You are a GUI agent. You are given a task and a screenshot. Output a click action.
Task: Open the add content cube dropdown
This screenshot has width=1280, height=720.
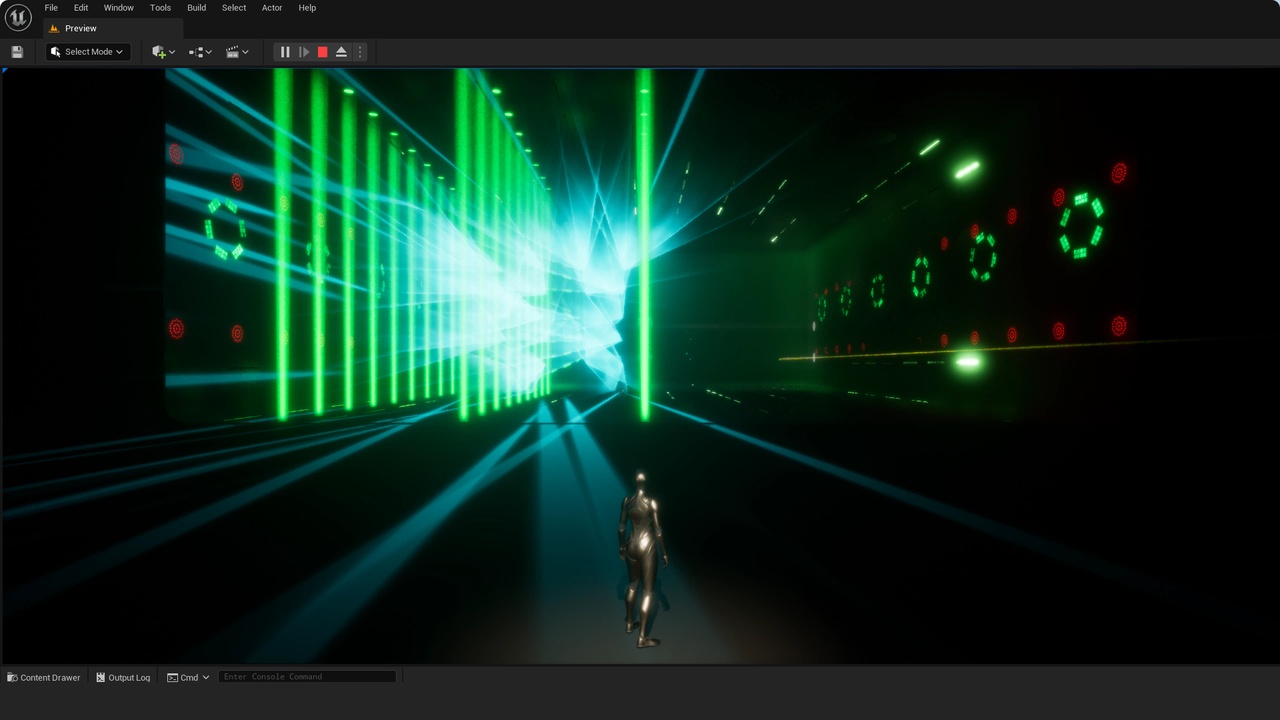pos(163,52)
